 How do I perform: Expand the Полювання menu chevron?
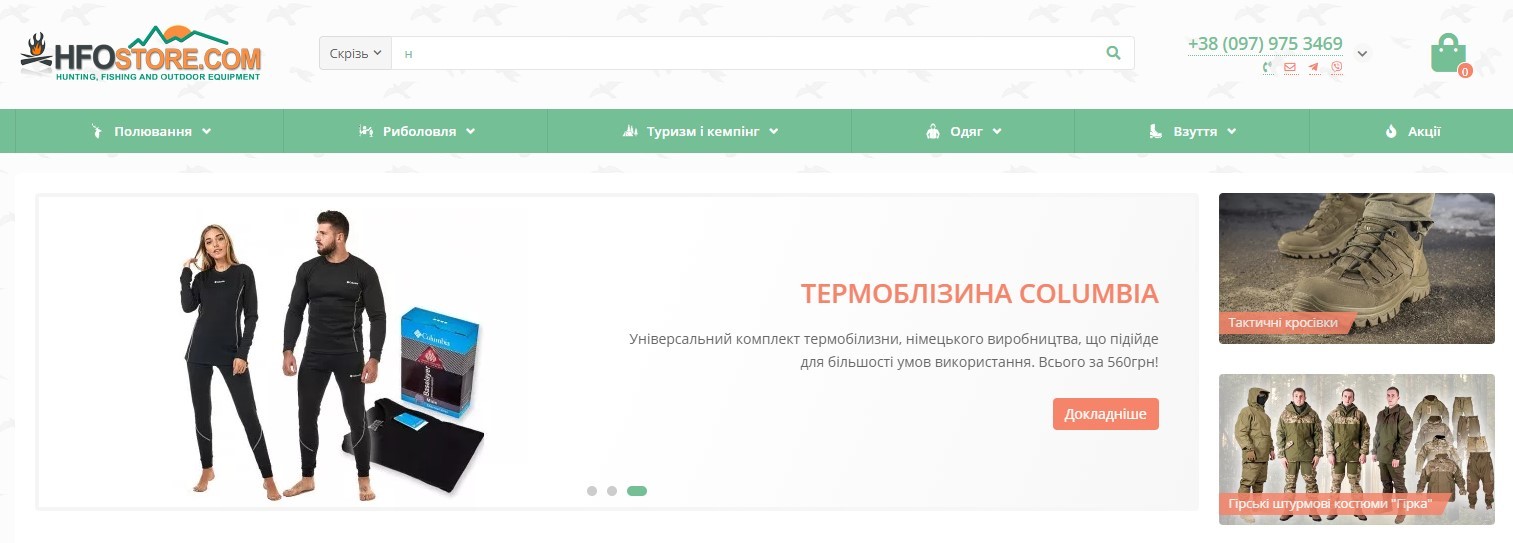tap(206, 131)
